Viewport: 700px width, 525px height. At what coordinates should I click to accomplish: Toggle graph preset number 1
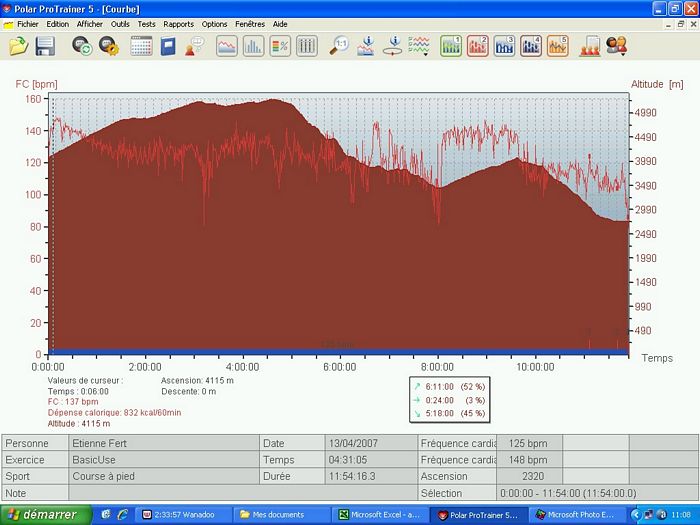[x=451, y=46]
